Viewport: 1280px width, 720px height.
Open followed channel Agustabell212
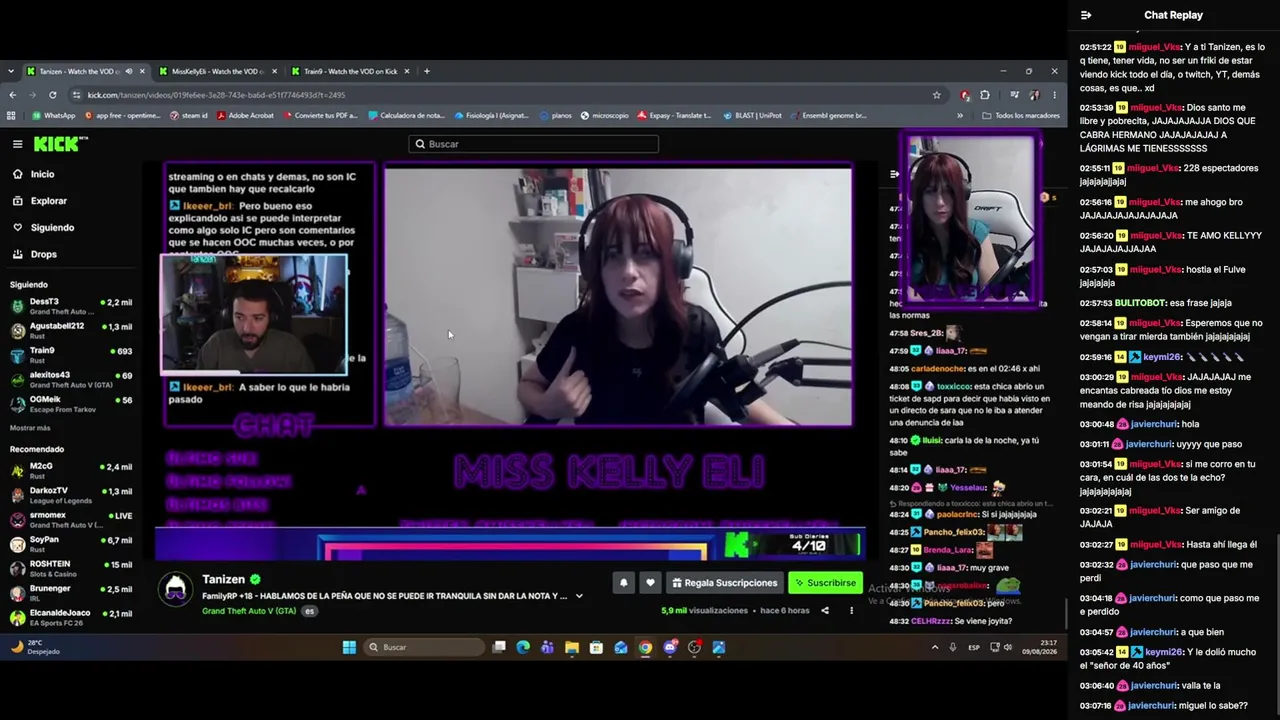click(70, 331)
